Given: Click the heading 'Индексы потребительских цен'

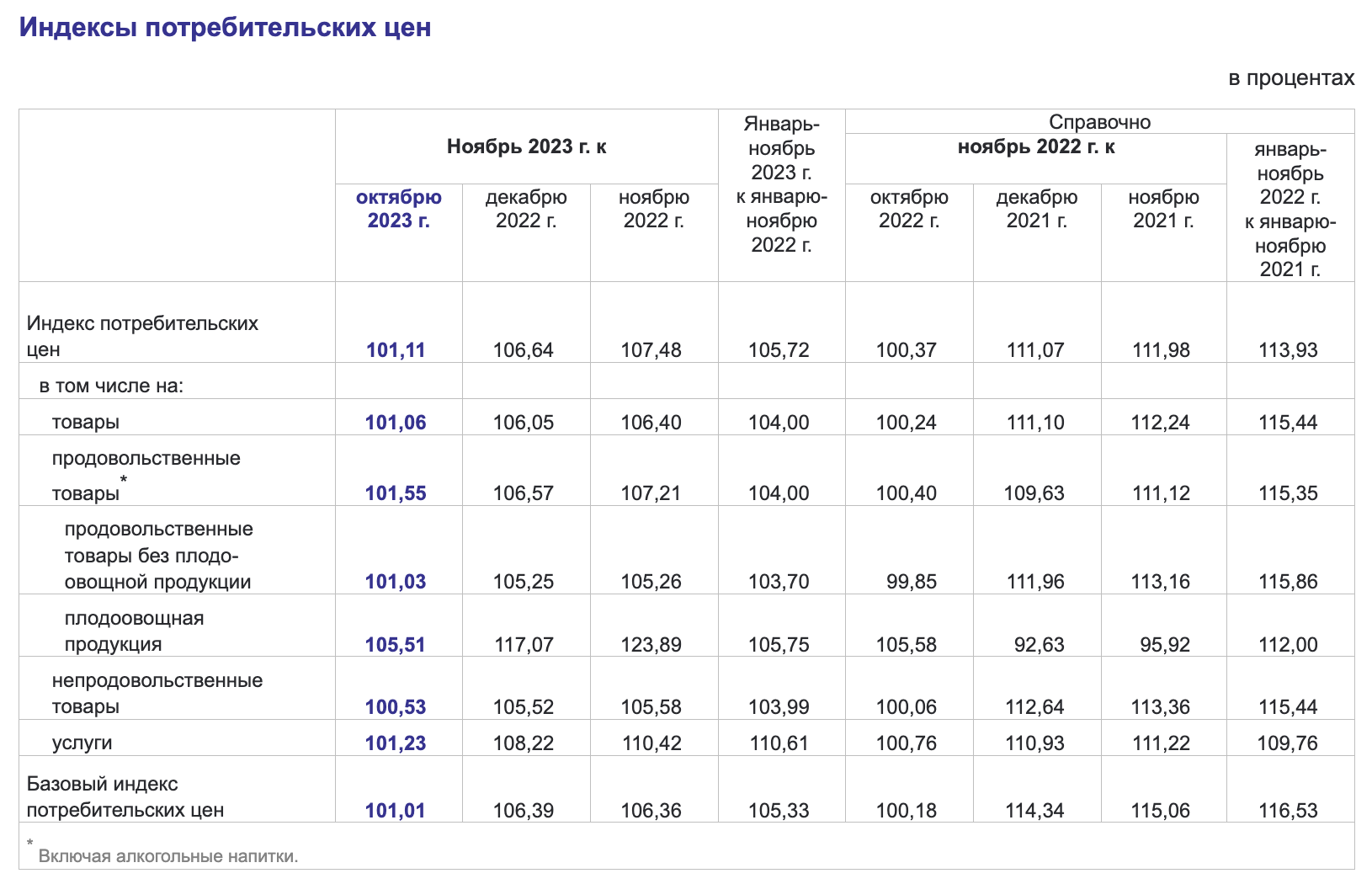Looking at the screenshot, I should point(225,27).
